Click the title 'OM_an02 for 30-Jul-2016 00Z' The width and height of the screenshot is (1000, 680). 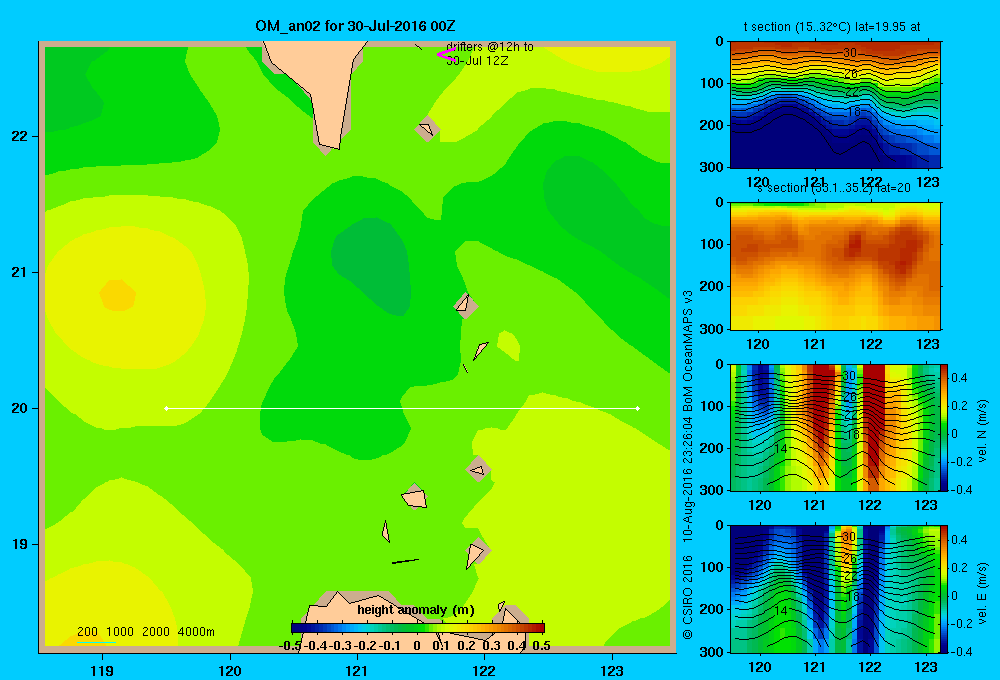click(355, 26)
